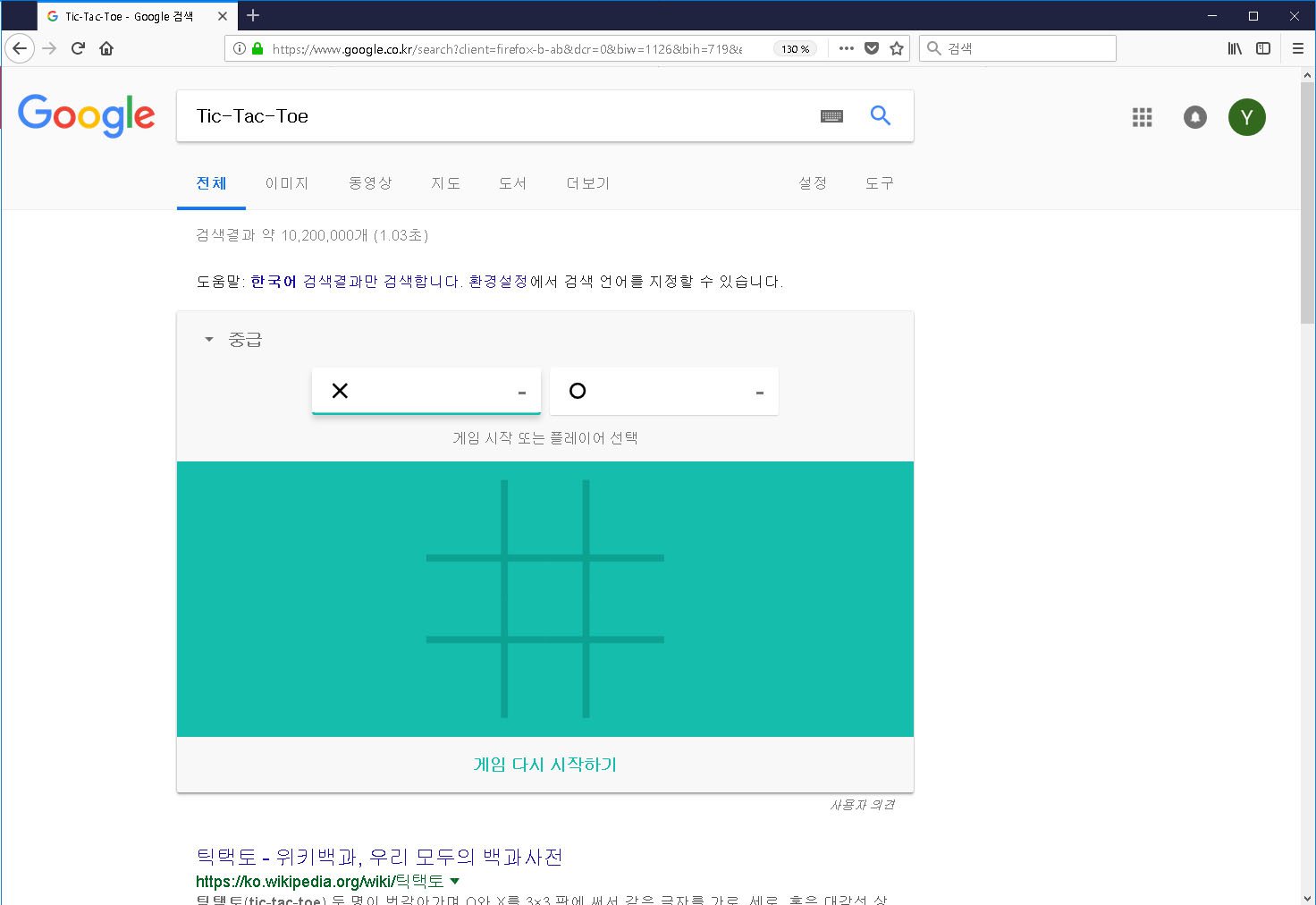
Task: Open Google notifications bell
Action: [1195, 117]
